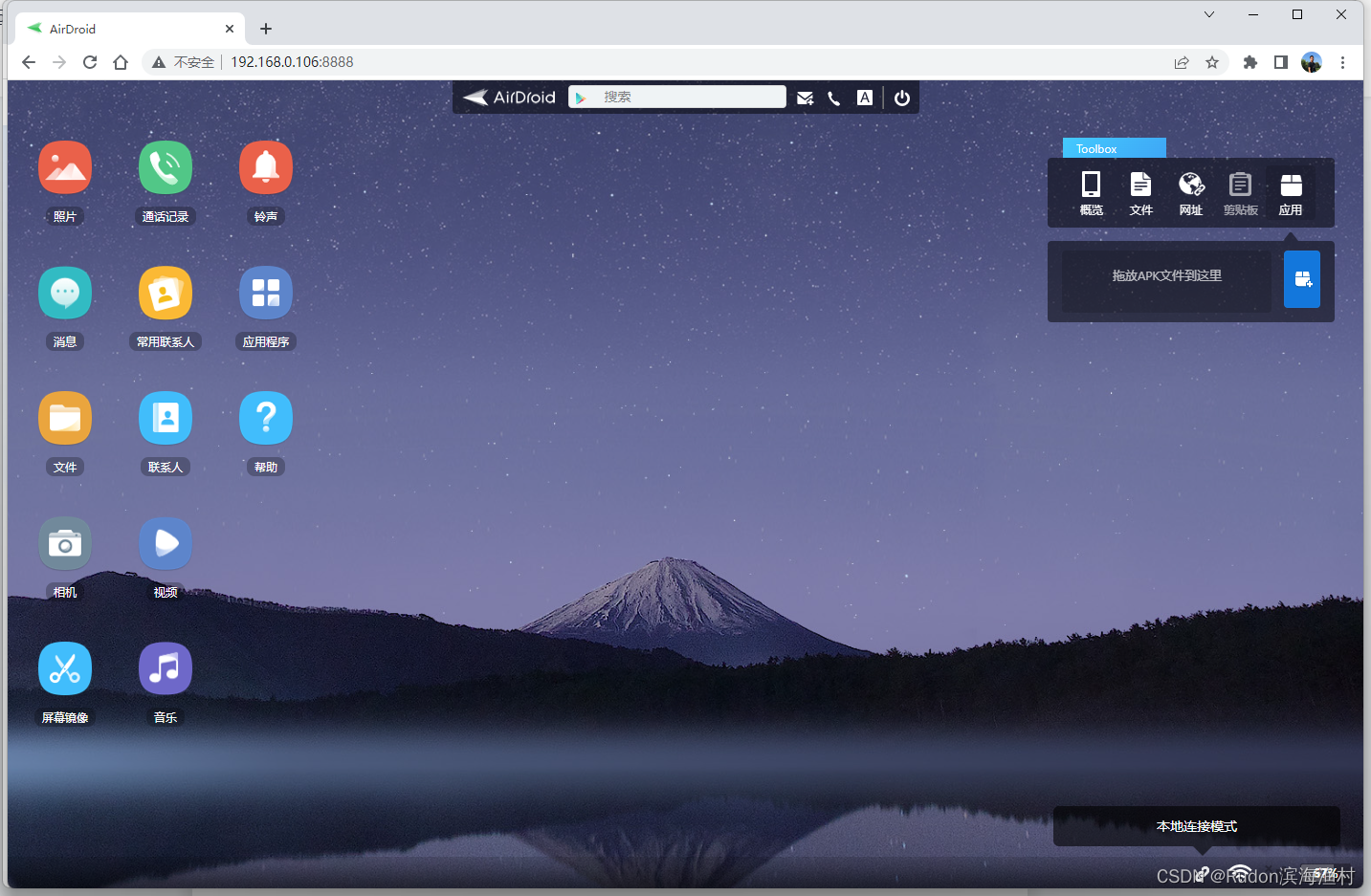Go back using browser back arrow

coord(29,62)
